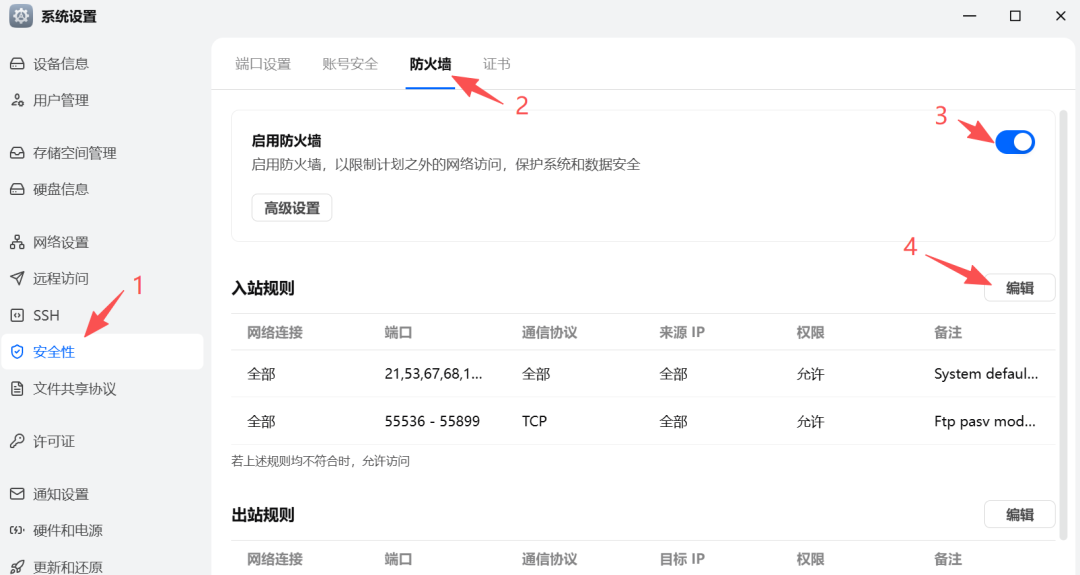Click the device info icon in sidebar
The width and height of the screenshot is (1080, 575).
[17, 64]
